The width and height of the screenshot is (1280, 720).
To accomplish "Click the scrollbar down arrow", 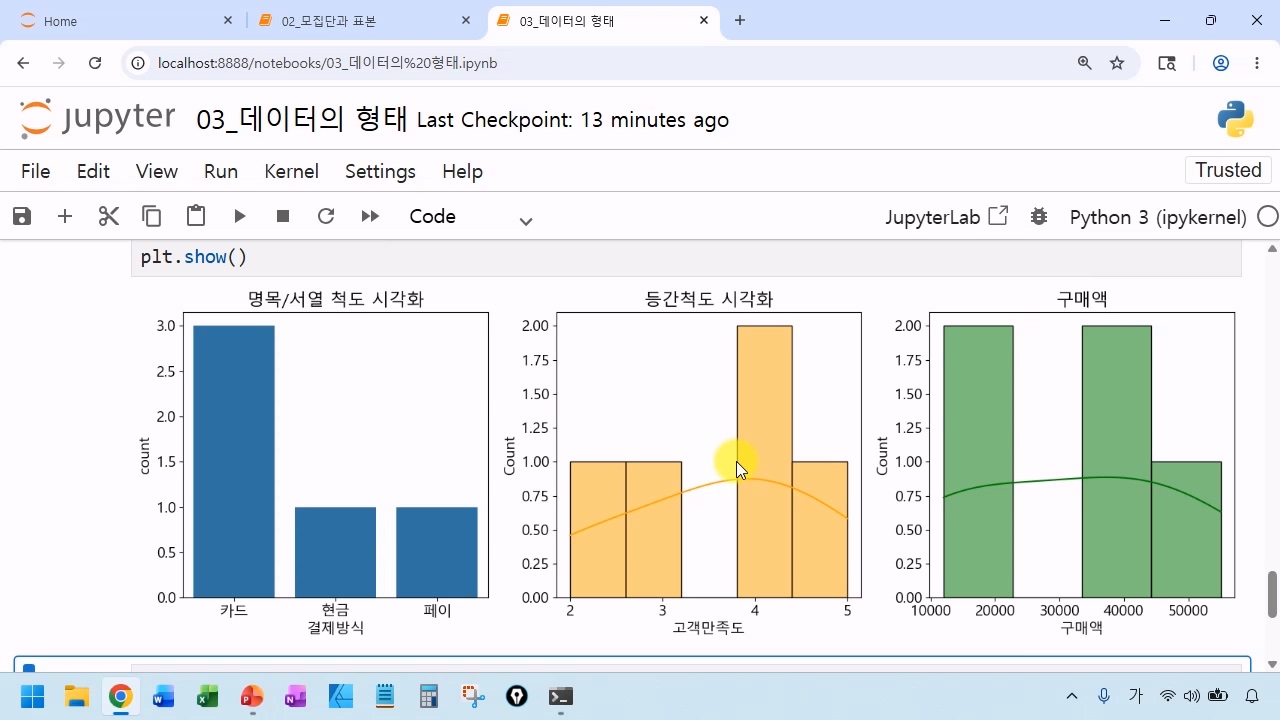I will pos(1272,664).
